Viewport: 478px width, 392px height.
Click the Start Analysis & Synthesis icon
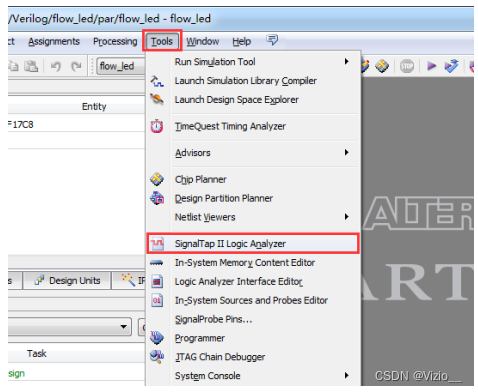pos(452,66)
